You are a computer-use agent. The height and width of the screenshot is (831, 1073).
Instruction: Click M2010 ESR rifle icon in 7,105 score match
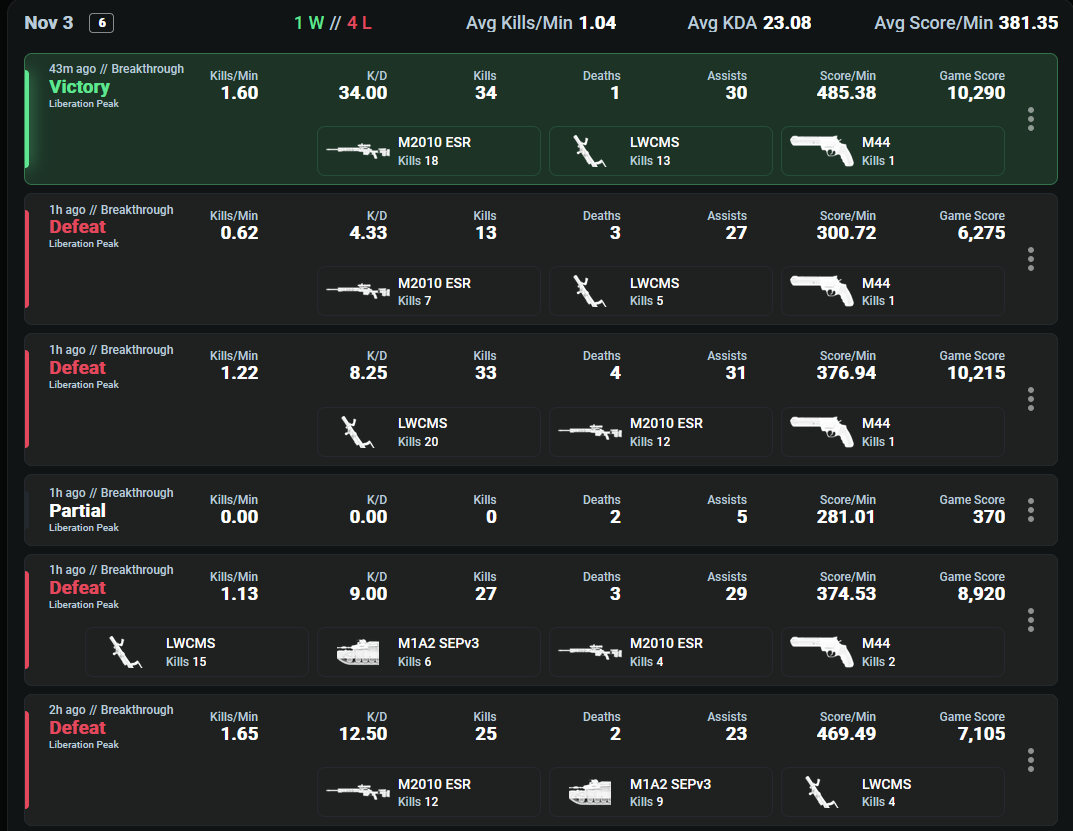click(358, 792)
